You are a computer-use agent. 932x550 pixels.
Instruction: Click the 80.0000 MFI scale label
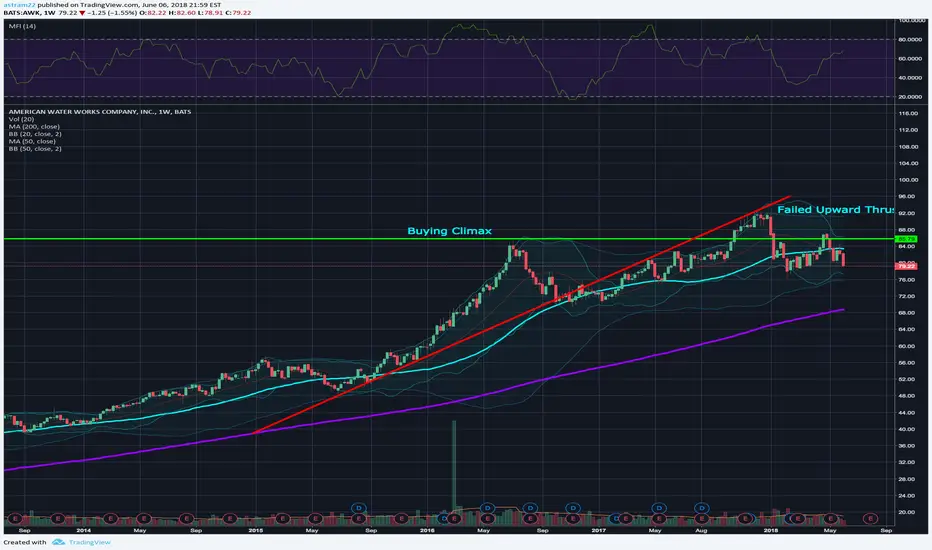pos(911,40)
